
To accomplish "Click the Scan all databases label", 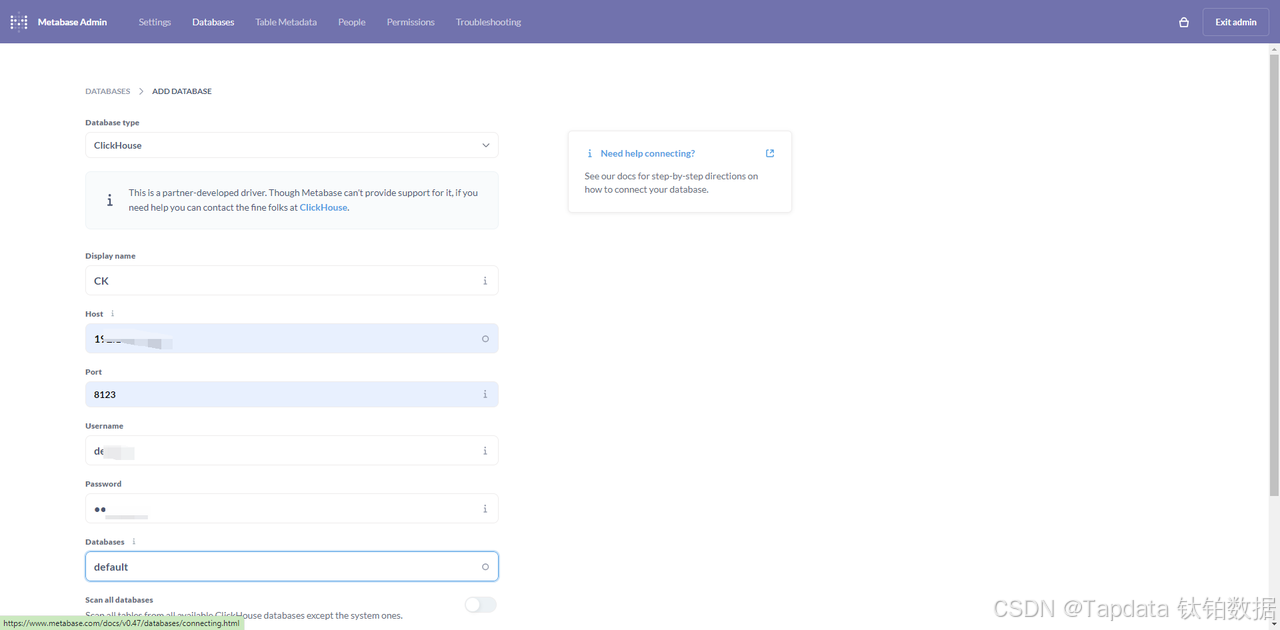I will (119, 600).
